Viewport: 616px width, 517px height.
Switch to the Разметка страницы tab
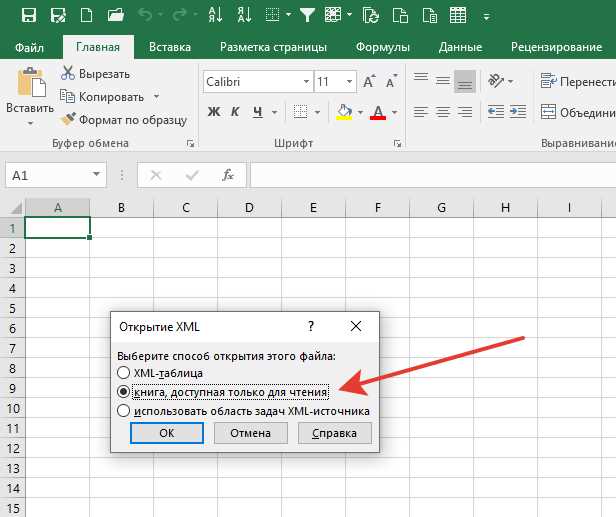(x=273, y=47)
